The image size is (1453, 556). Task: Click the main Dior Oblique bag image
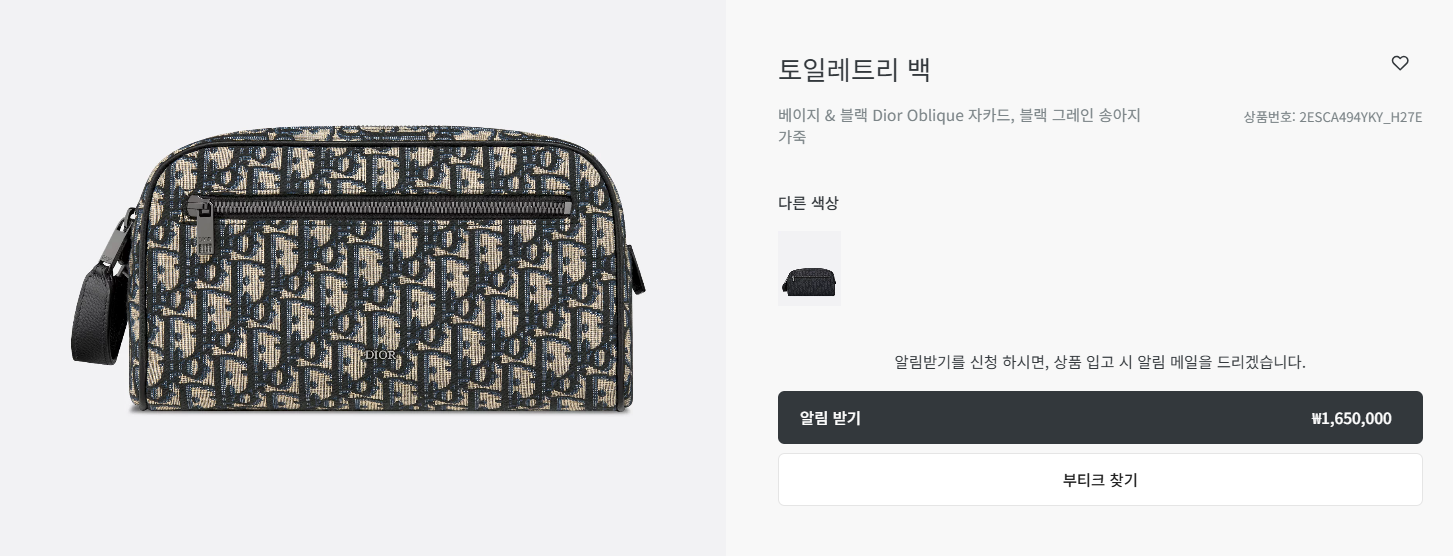point(359,269)
